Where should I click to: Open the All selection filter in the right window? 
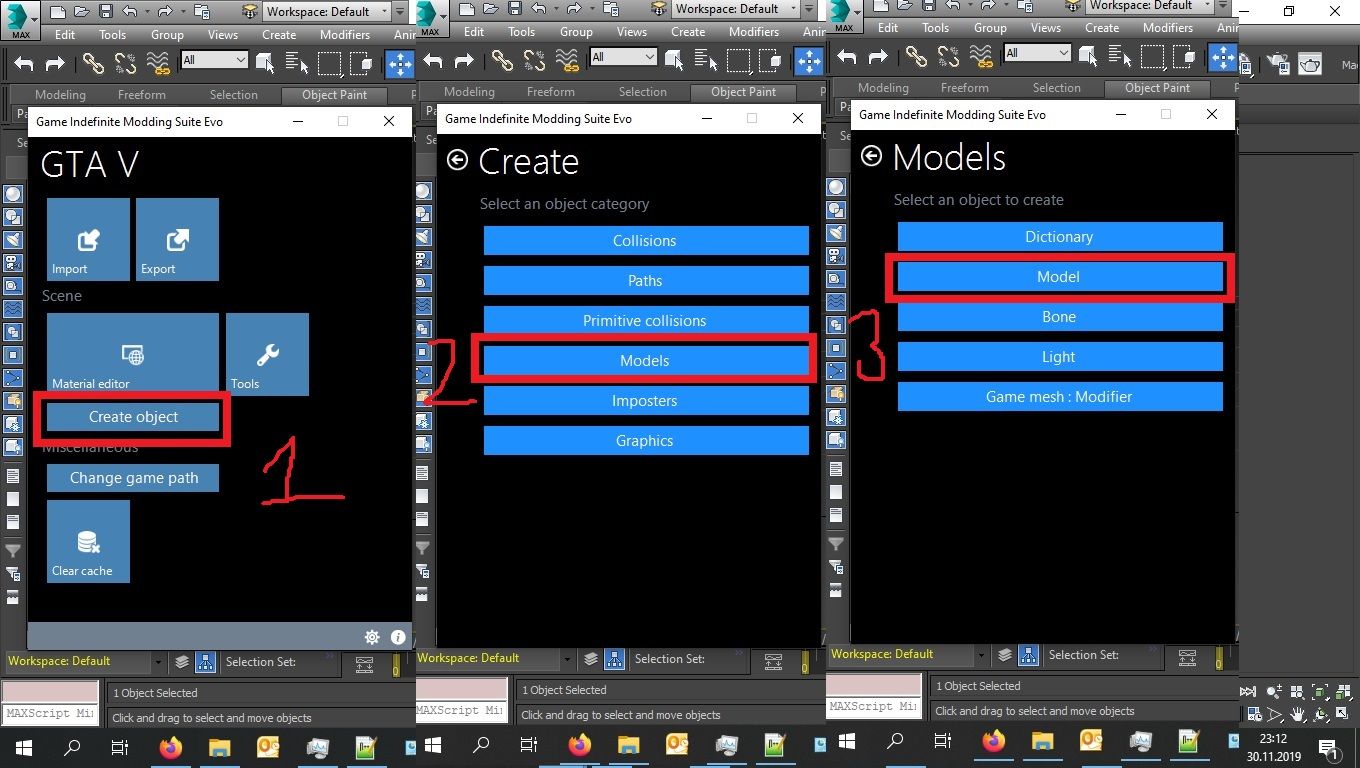click(x=1037, y=53)
